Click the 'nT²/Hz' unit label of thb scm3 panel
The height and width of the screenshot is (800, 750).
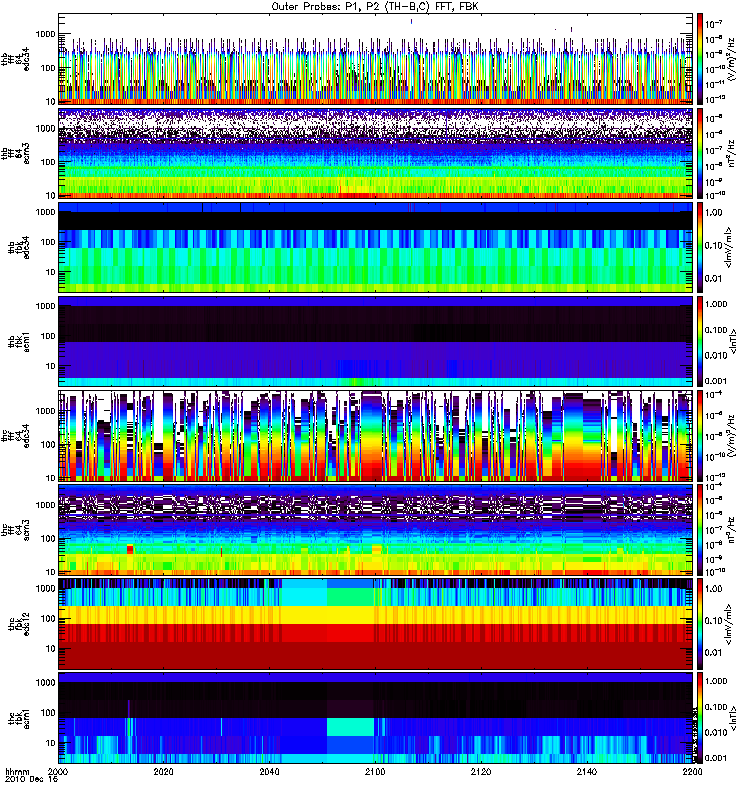(x=732, y=153)
